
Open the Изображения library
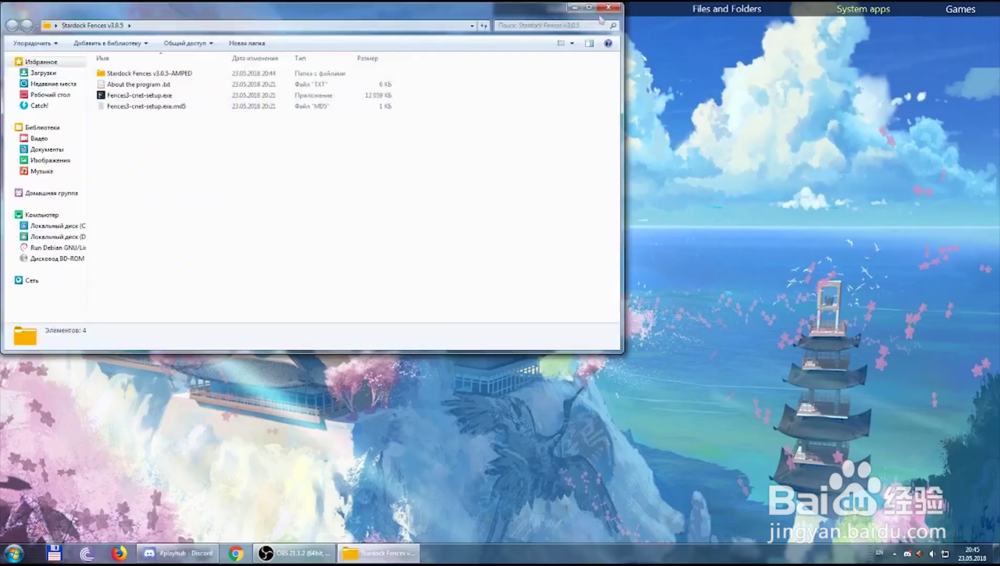pos(50,160)
